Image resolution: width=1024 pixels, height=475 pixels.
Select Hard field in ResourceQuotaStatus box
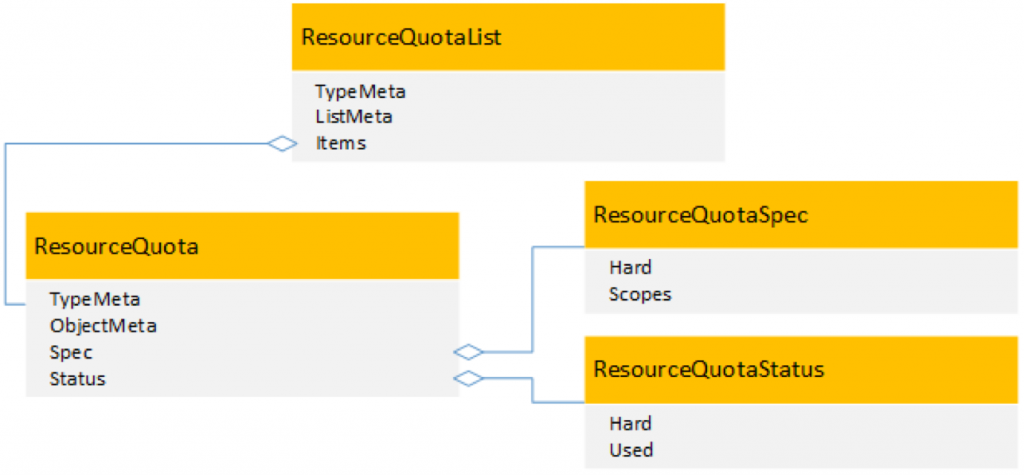tap(630, 423)
